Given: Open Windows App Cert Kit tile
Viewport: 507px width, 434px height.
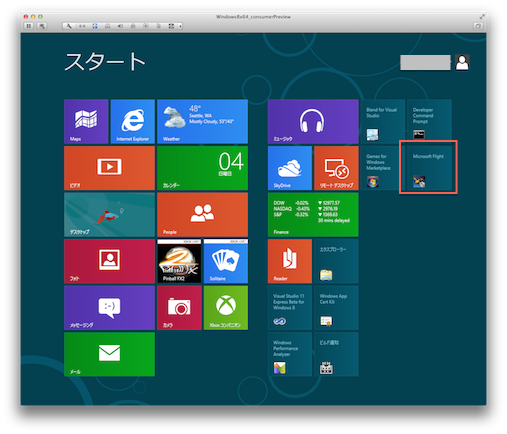Looking at the screenshot, I should (x=336, y=308).
